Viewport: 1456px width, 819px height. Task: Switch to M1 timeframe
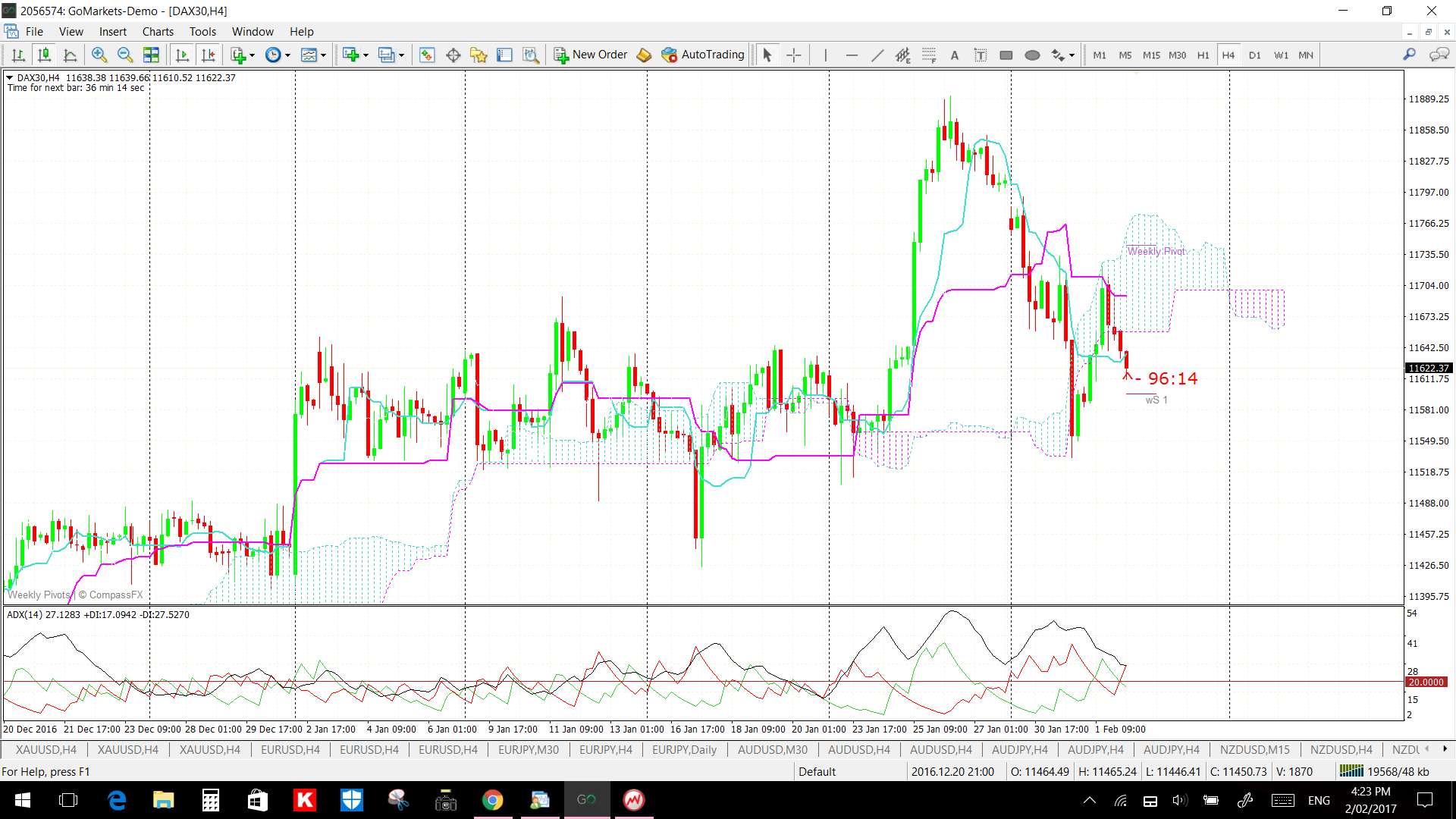point(1100,55)
